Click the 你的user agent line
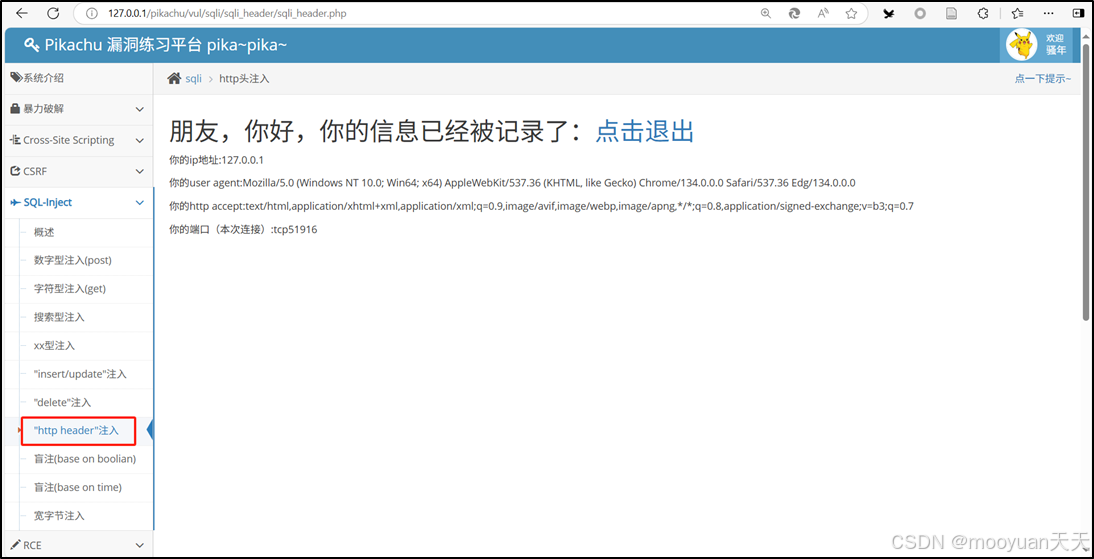 coord(512,183)
